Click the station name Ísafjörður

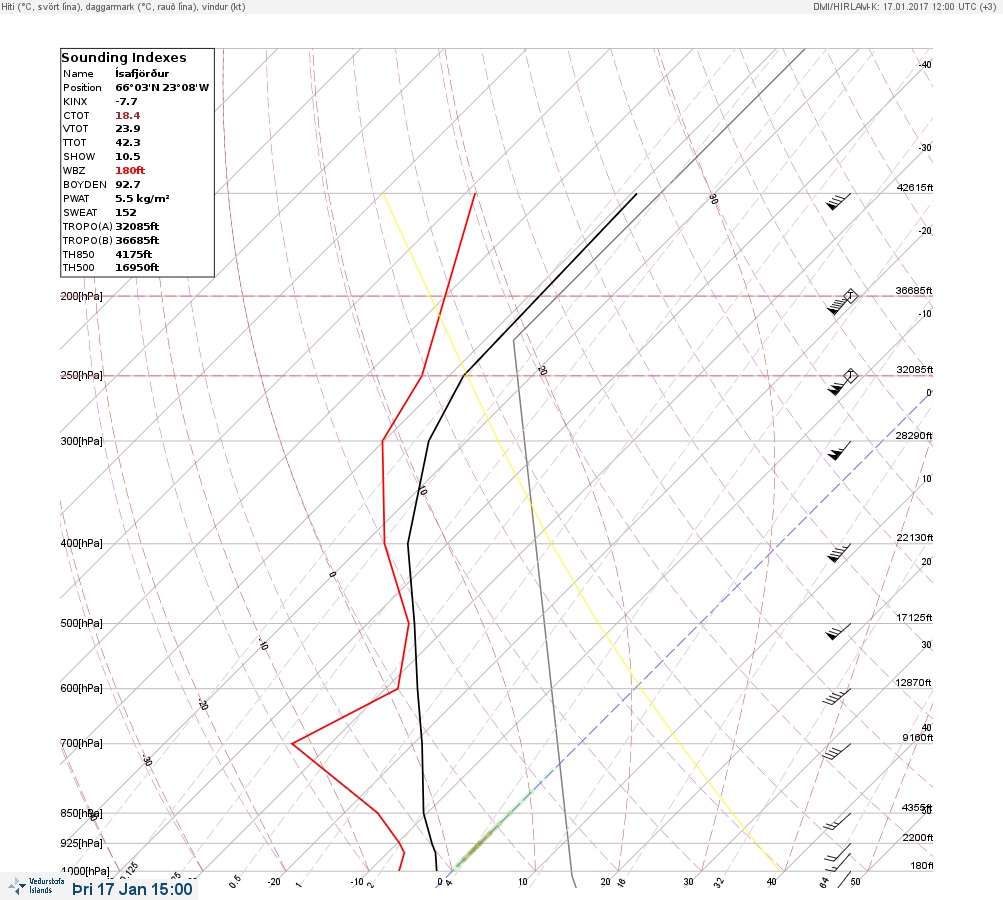pos(142,74)
